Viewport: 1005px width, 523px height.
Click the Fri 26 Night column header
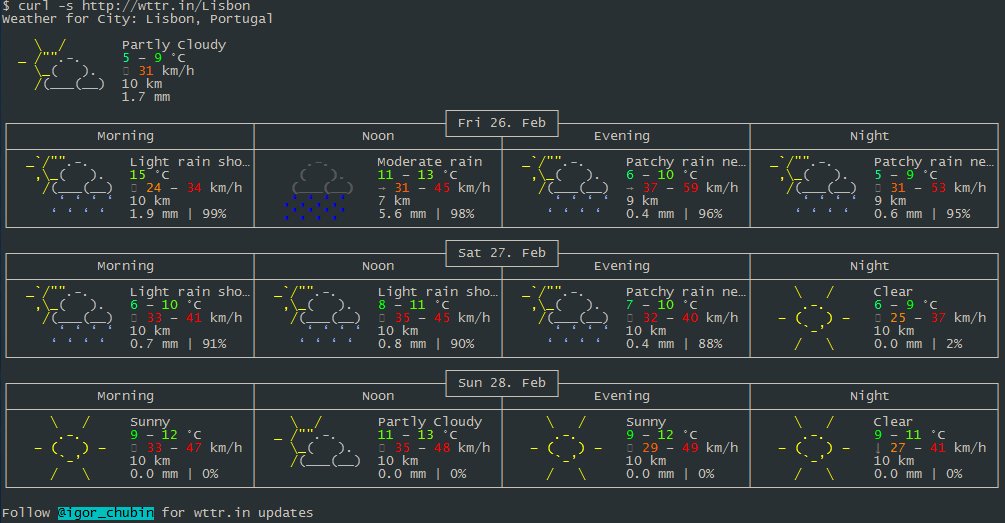[869, 136]
